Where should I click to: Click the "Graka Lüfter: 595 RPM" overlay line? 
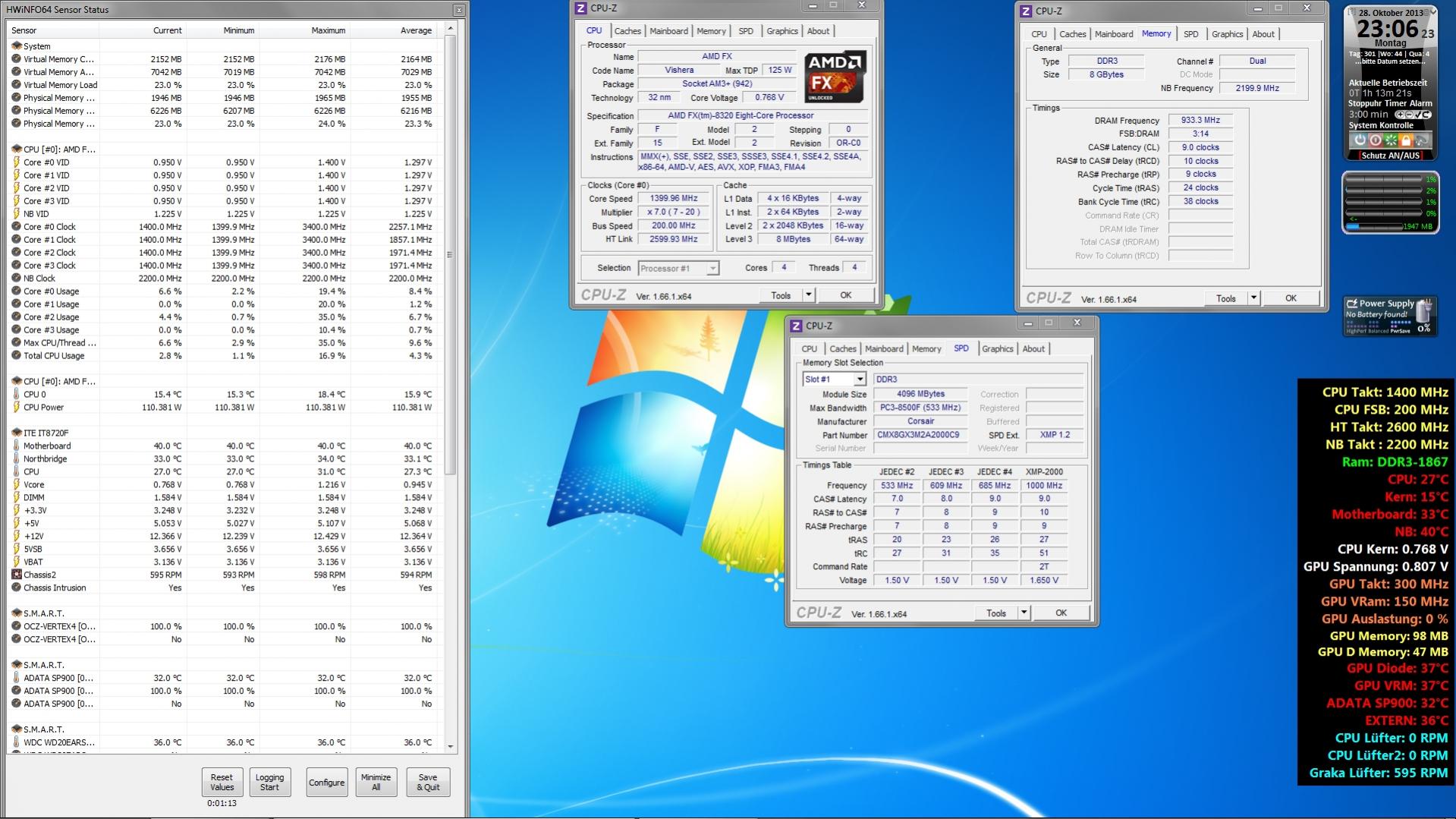1379,773
